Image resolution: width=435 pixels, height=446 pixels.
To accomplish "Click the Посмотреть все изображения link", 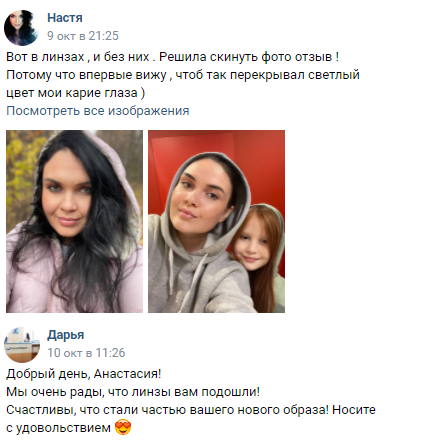I will (x=98, y=111).
